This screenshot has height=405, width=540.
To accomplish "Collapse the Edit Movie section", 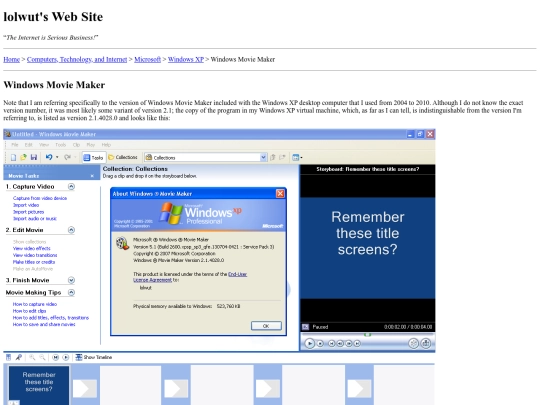I will click(x=71, y=230).
